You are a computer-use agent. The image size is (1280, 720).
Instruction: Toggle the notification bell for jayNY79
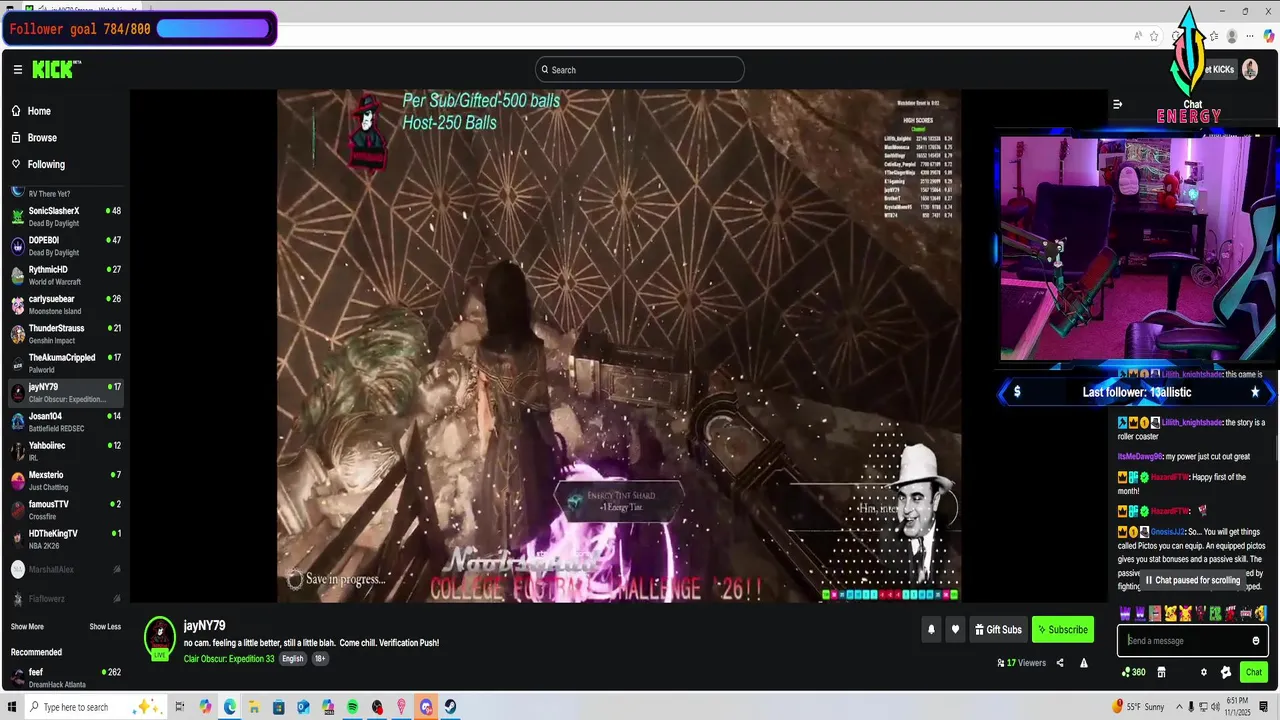click(x=931, y=630)
